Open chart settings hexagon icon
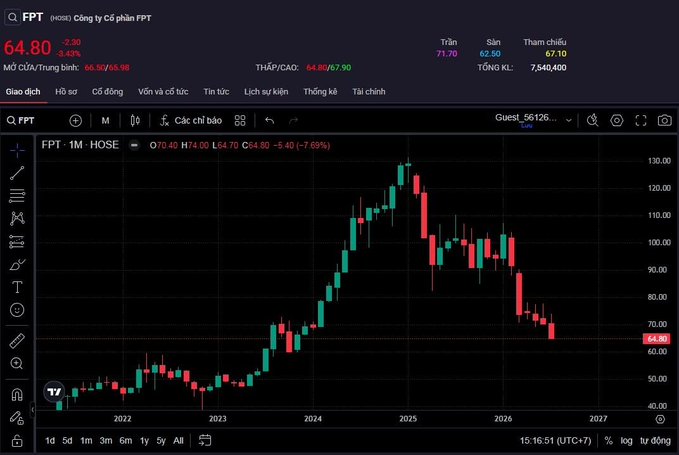 [617, 120]
